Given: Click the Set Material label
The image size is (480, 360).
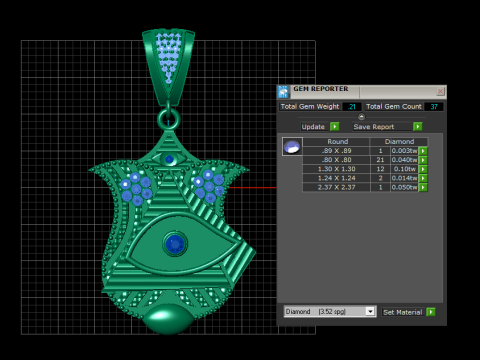Looking at the screenshot, I should click(x=402, y=312).
